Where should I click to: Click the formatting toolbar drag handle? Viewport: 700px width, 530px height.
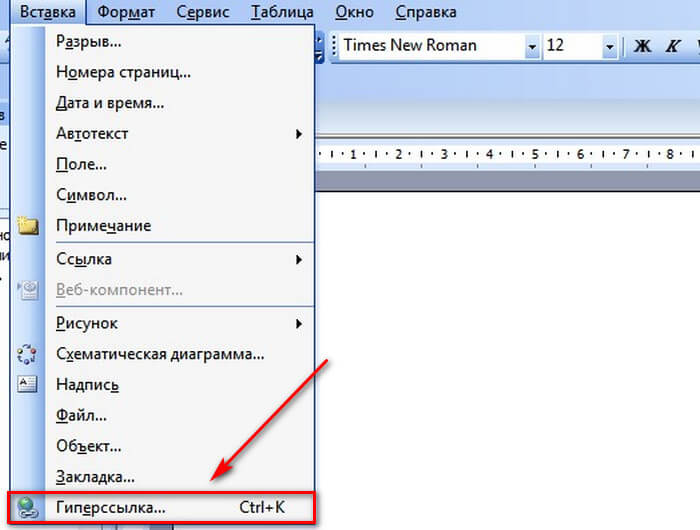334,46
